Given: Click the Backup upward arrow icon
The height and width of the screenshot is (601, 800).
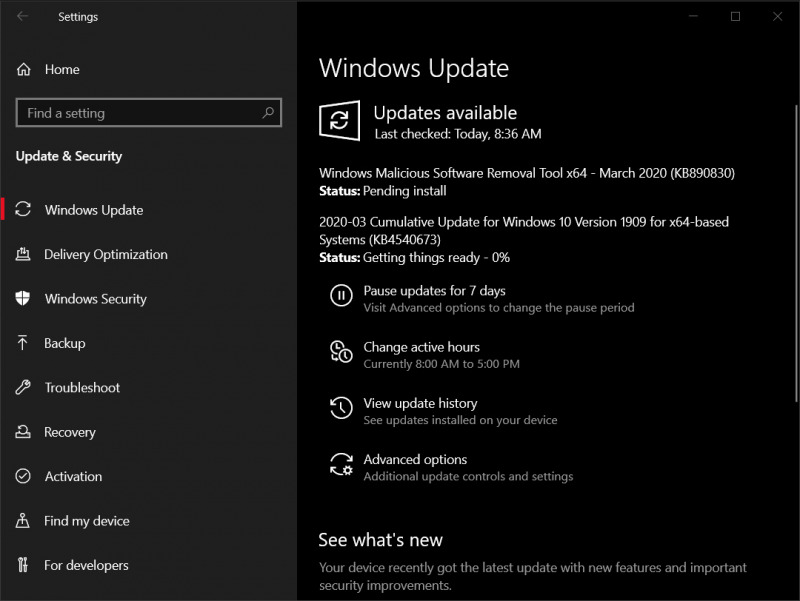Looking at the screenshot, I should click(x=22, y=343).
